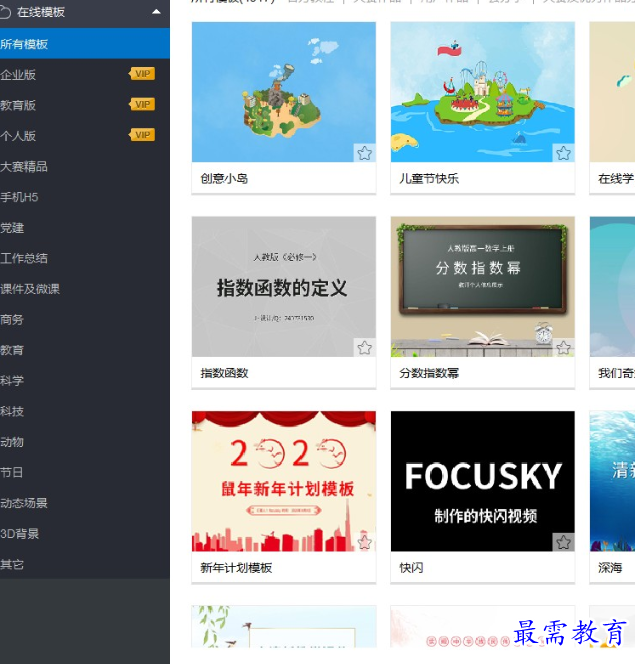Select 科学 category

(12, 381)
